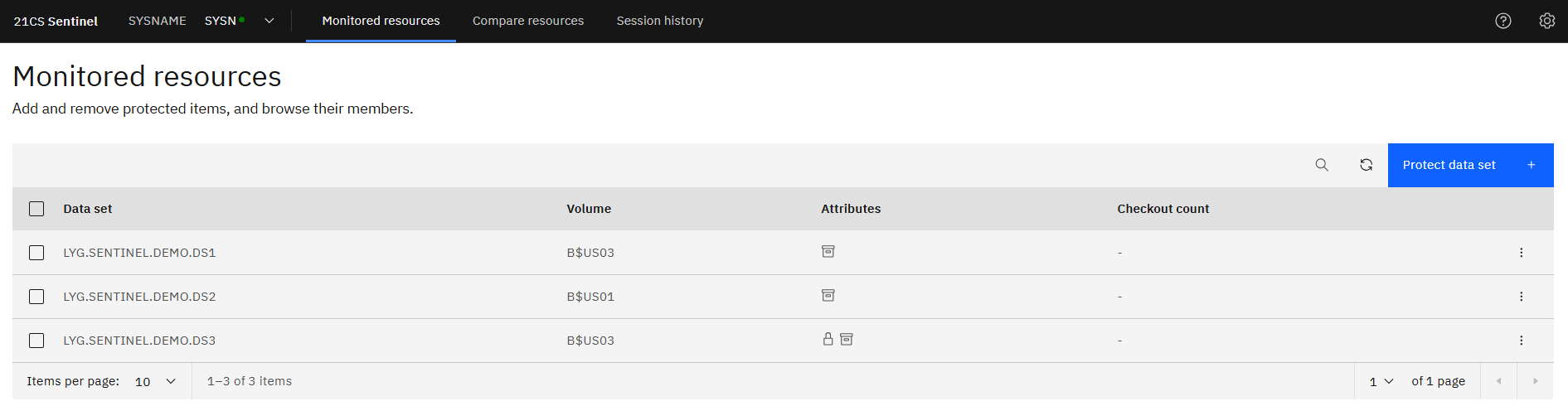The width and height of the screenshot is (1568, 406).
Task: Open the help icon in header
Action: pos(1502,21)
